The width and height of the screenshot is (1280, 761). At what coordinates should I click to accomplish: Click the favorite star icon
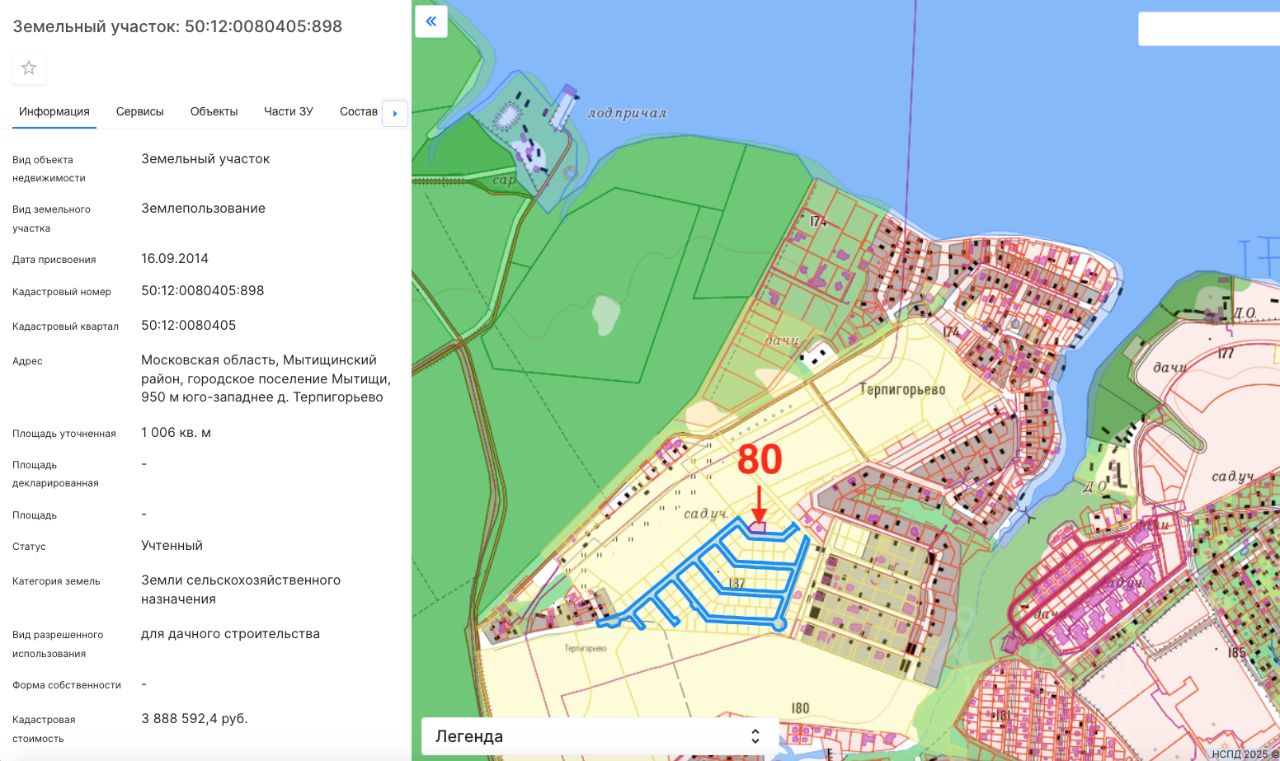pos(29,68)
